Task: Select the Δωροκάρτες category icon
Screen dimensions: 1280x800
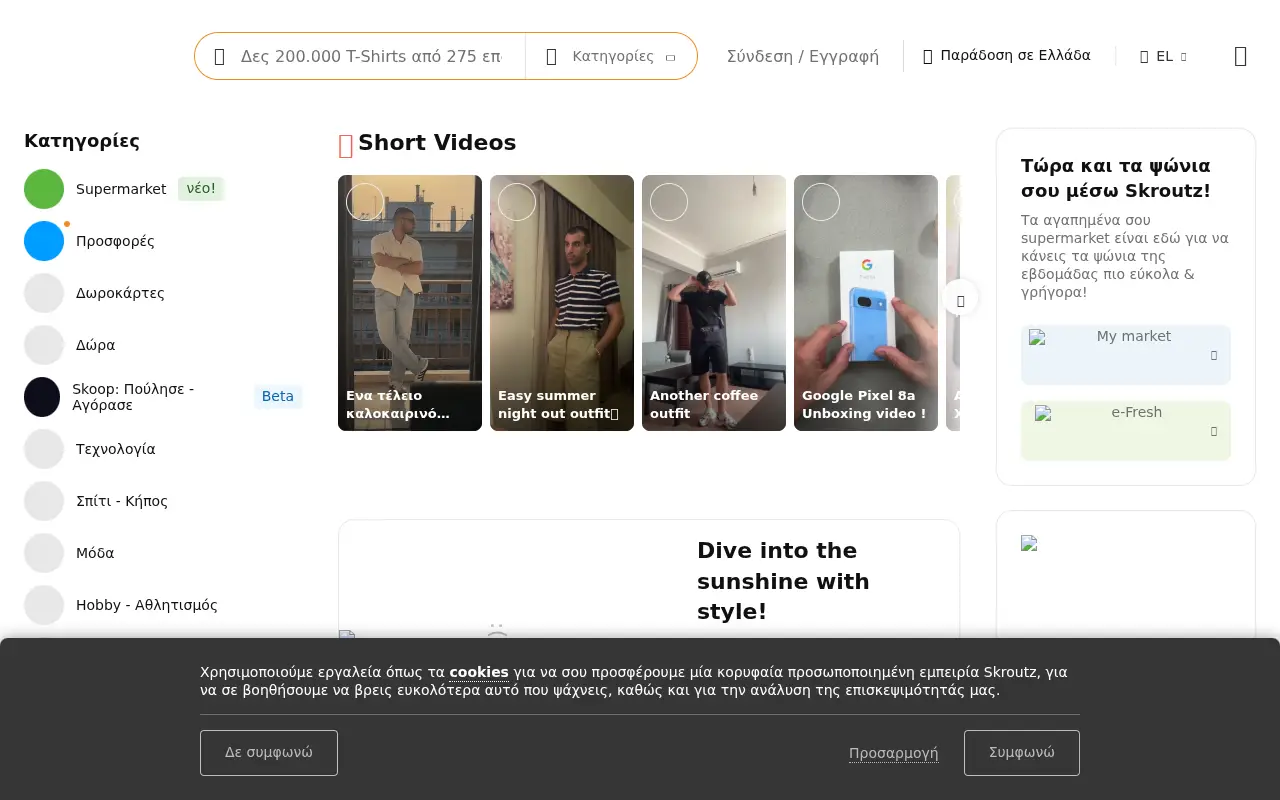Action: point(44,293)
